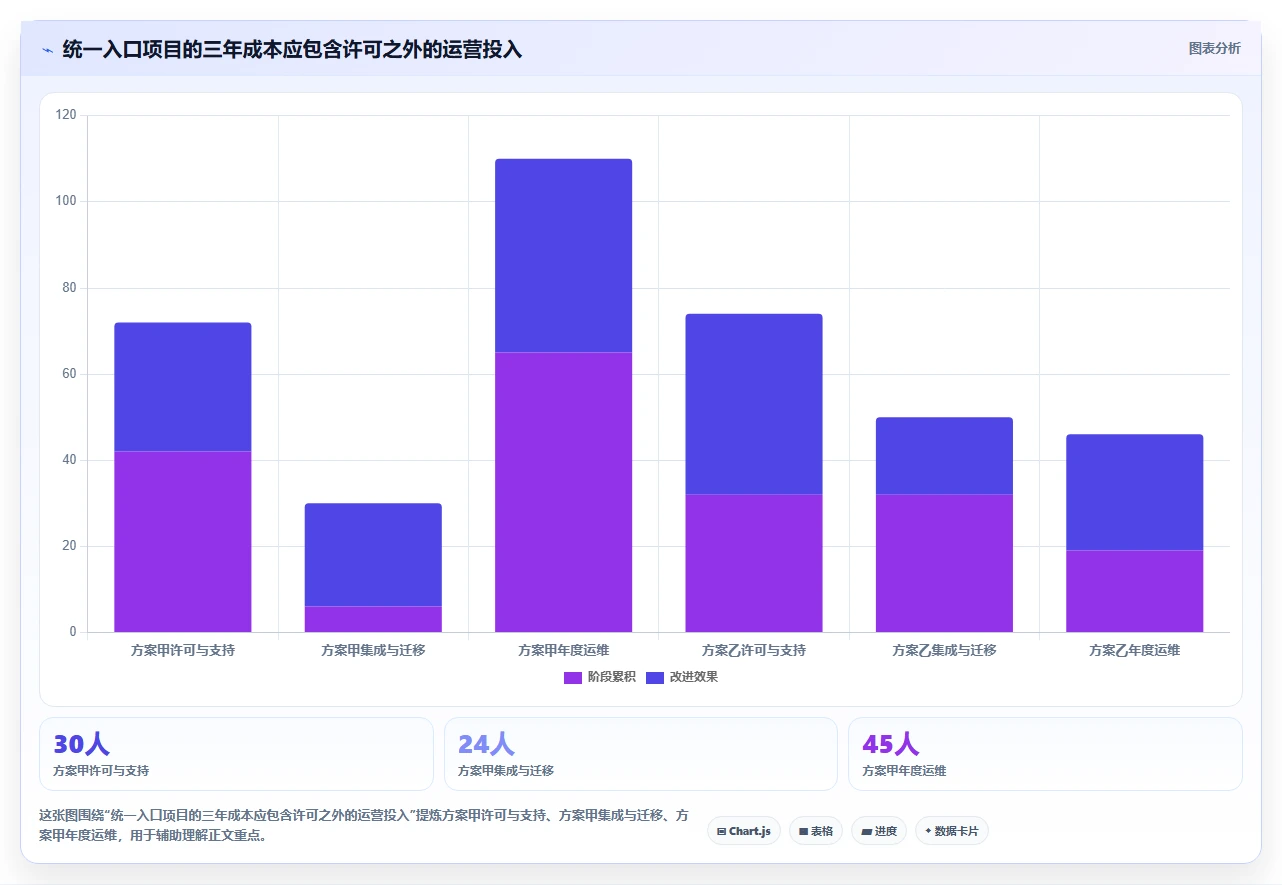Click the x-axis label 方案乙集成与迁移

tap(944, 650)
